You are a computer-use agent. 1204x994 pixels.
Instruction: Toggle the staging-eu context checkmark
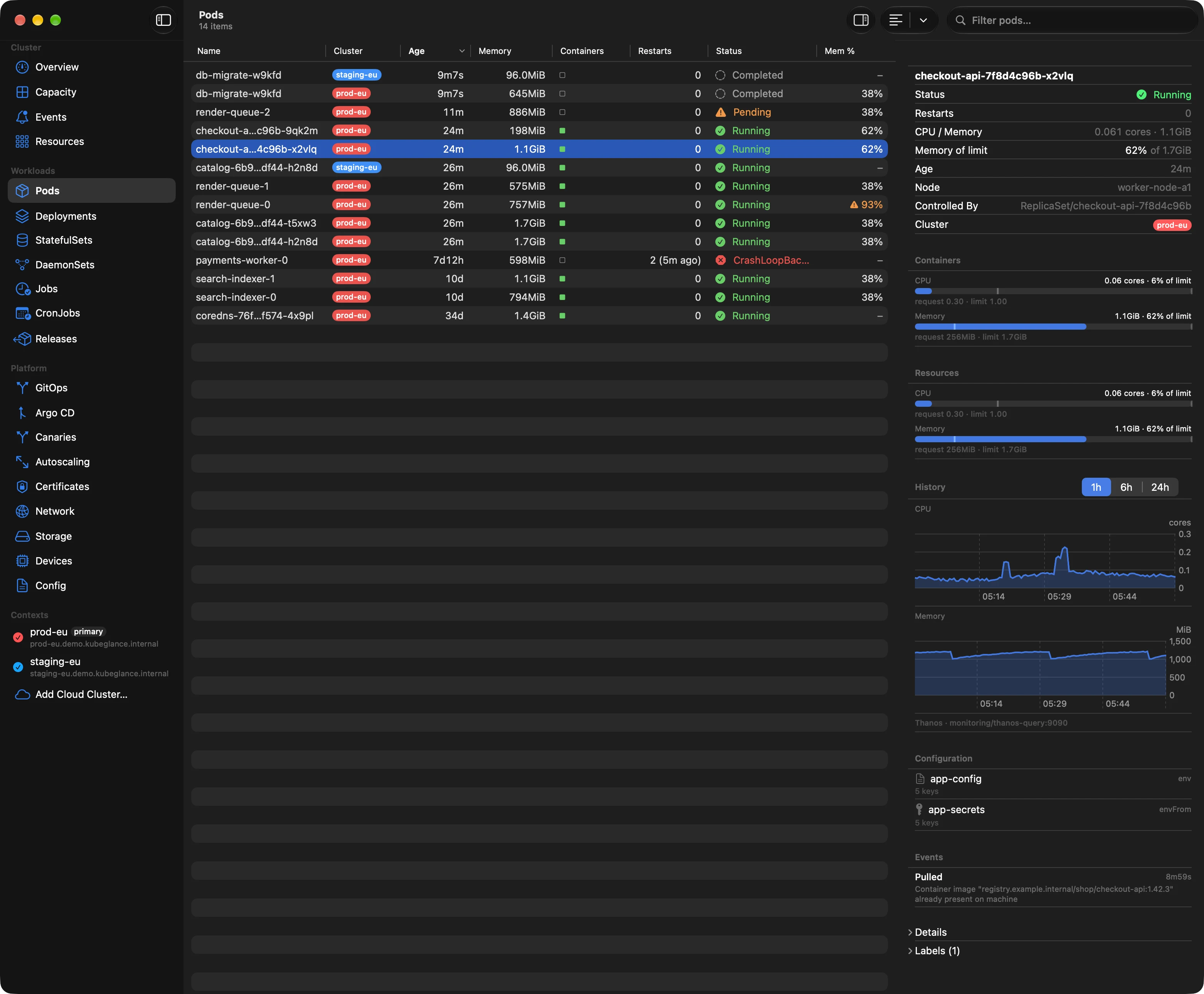click(x=18, y=667)
